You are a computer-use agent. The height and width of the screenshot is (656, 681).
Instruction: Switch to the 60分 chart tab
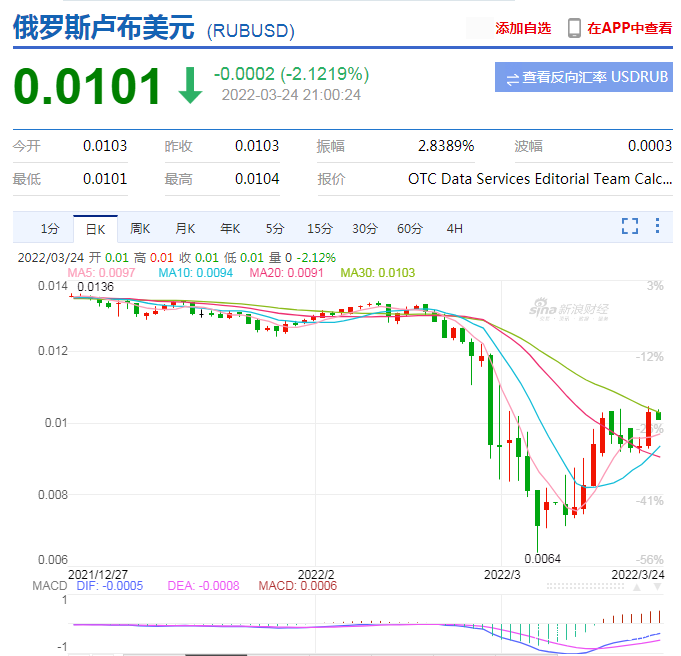pos(410,229)
